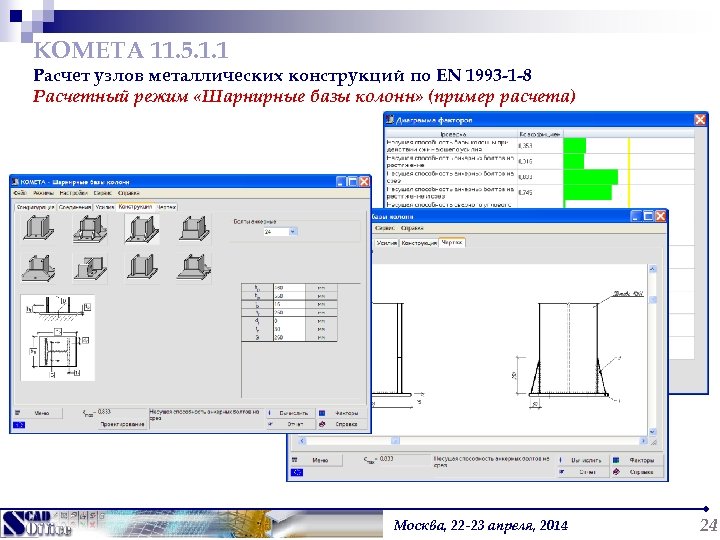
Task: Click coefficient value 0,353 in factors diagram
Action: coord(525,146)
